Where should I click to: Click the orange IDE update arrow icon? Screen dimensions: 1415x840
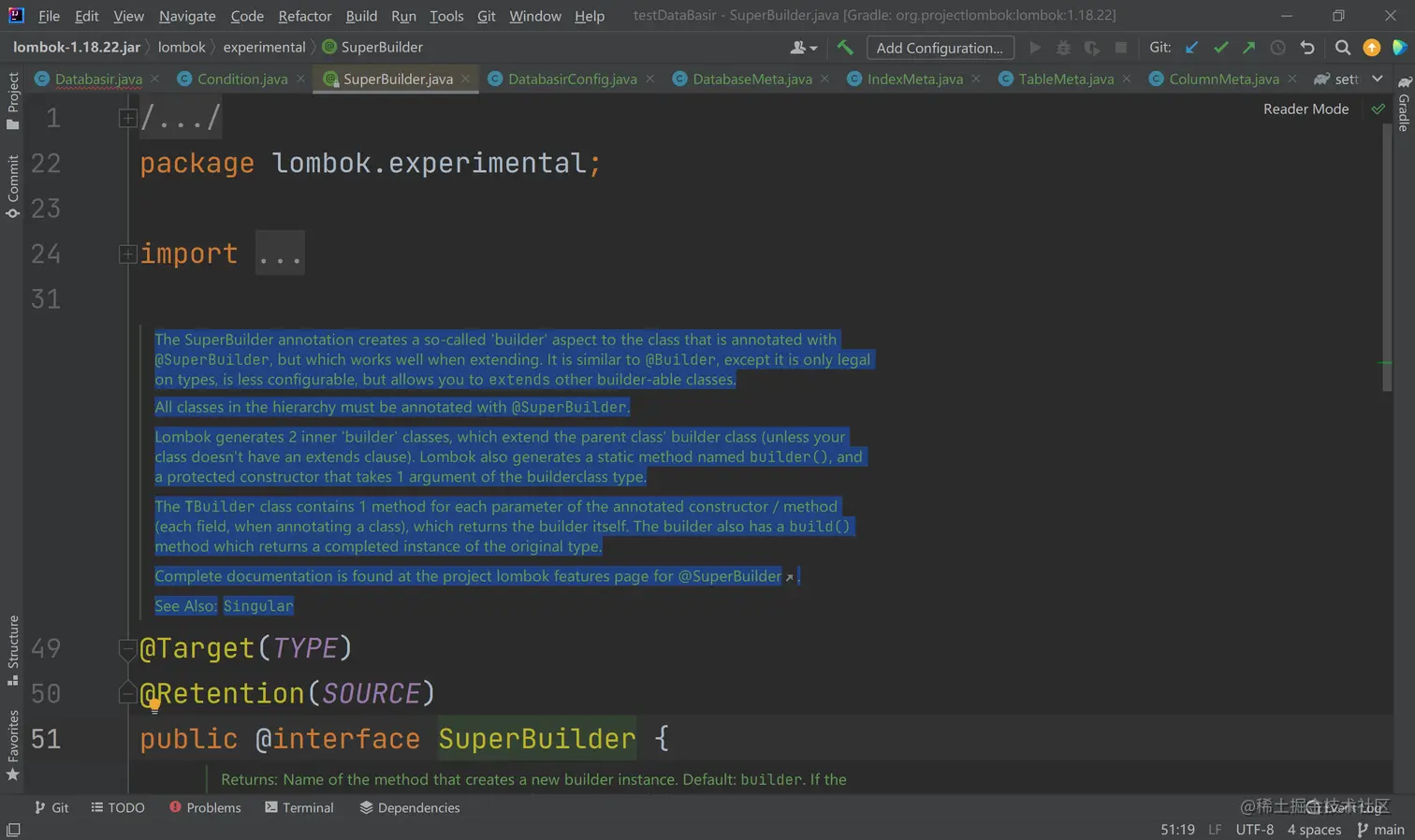tap(1372, 48)
